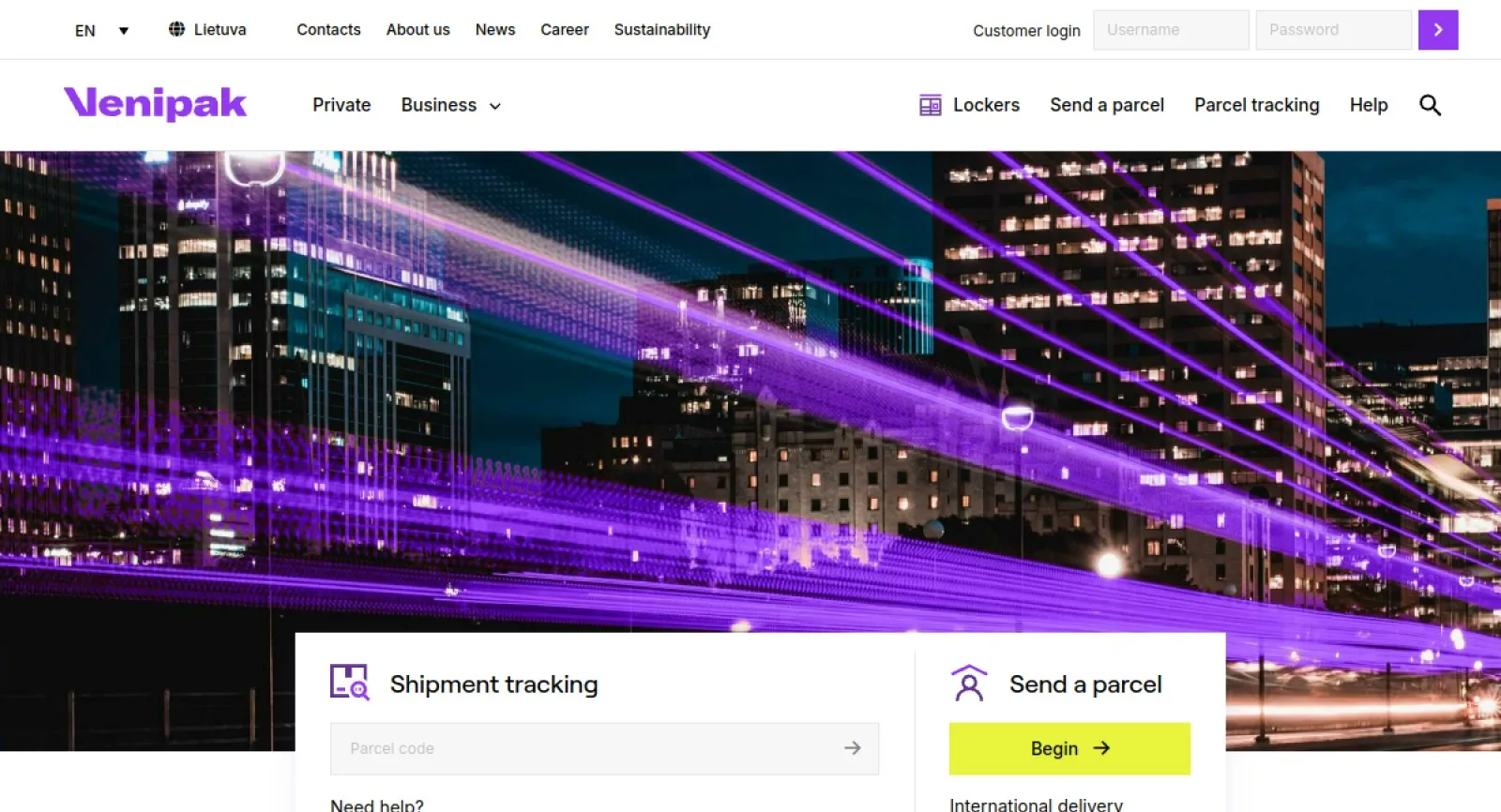Viewport: 1501px width, 812px height.
Task: Click the globe icon next to Lietuva
Action: (176, 29)
